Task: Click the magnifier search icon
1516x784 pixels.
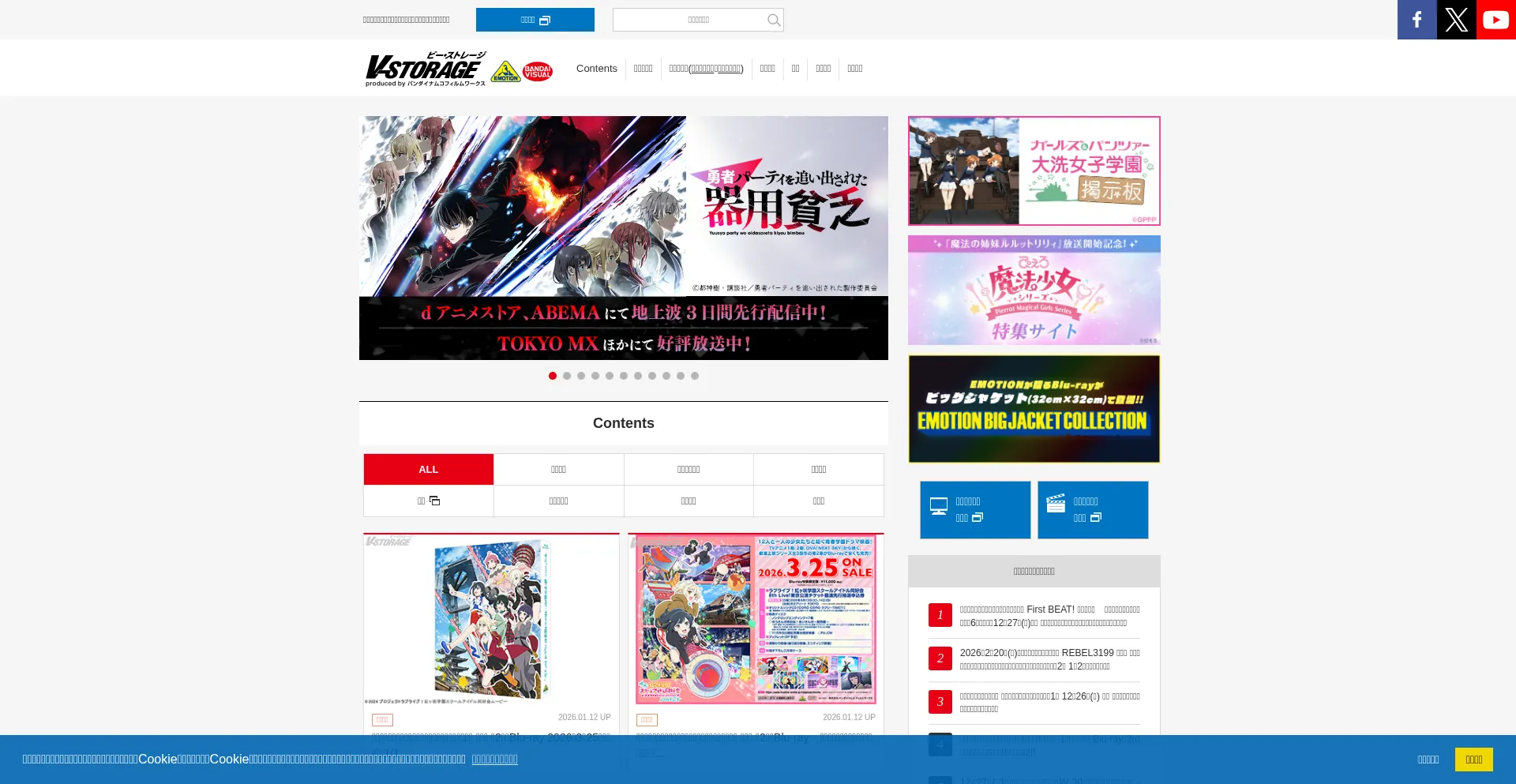Action: coord(774,21)
